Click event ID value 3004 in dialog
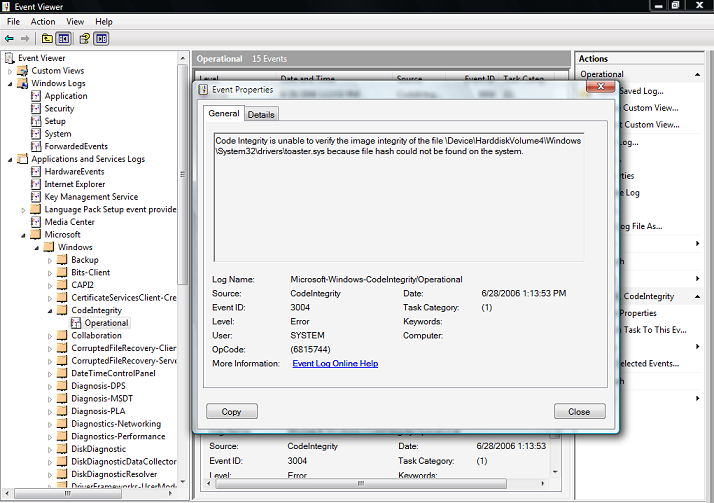This screenshot has height=503, width=714. coord(300,308)
